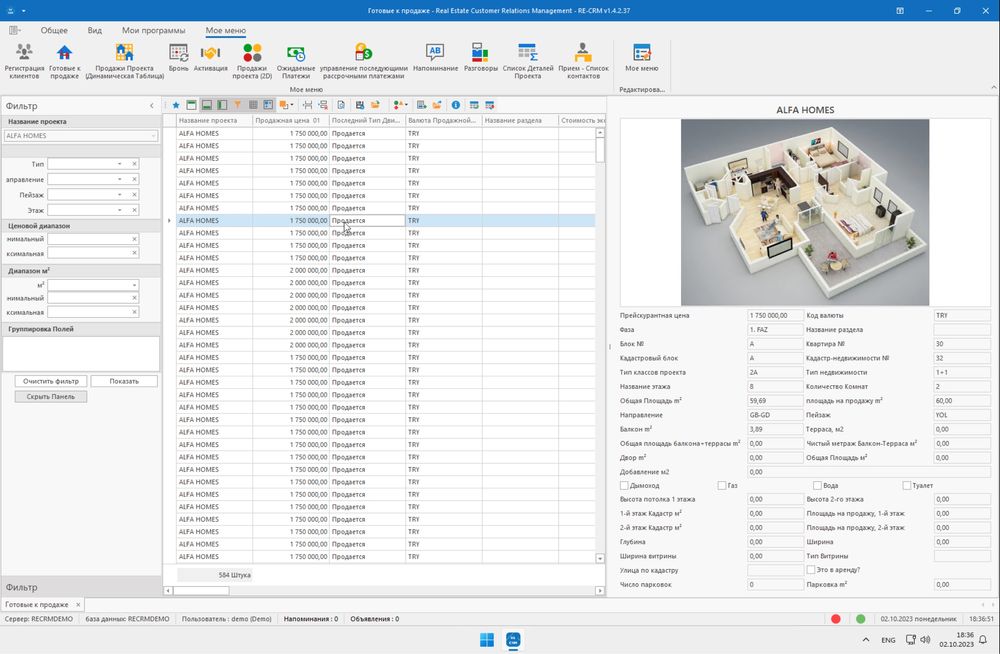Expand the Тип filter dropdown
The image size is (1000, 654).
click(119, 164)
